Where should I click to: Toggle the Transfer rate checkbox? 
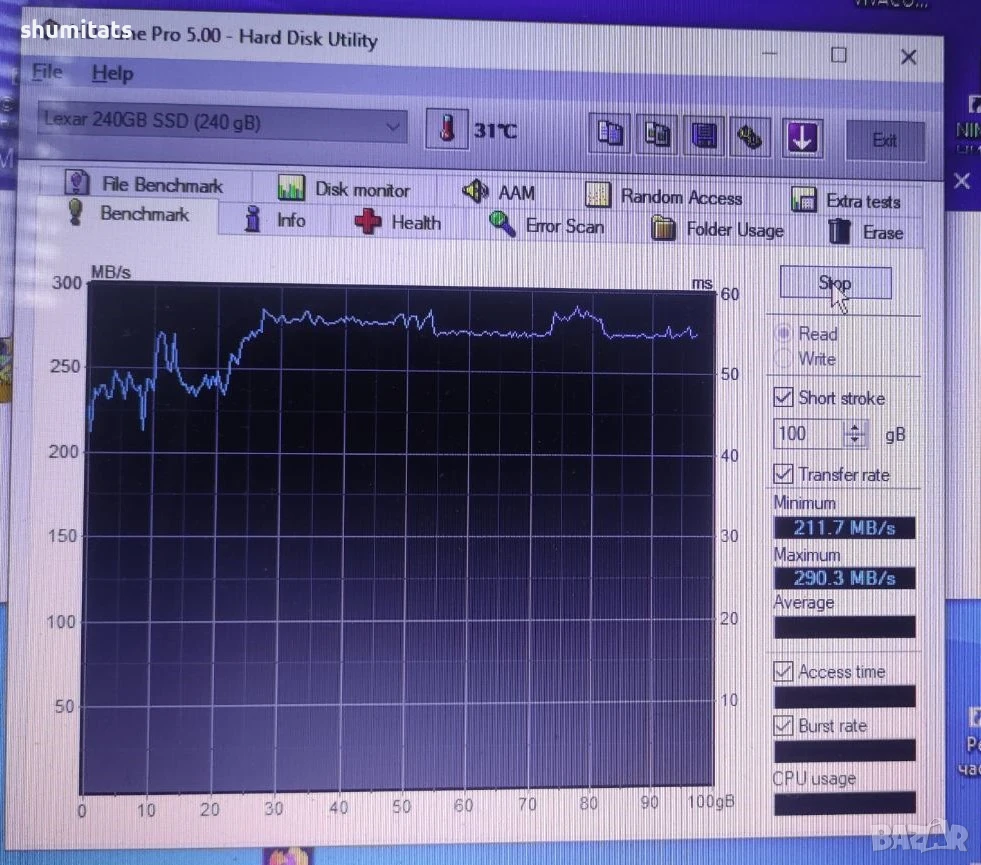tap(783, 473)
